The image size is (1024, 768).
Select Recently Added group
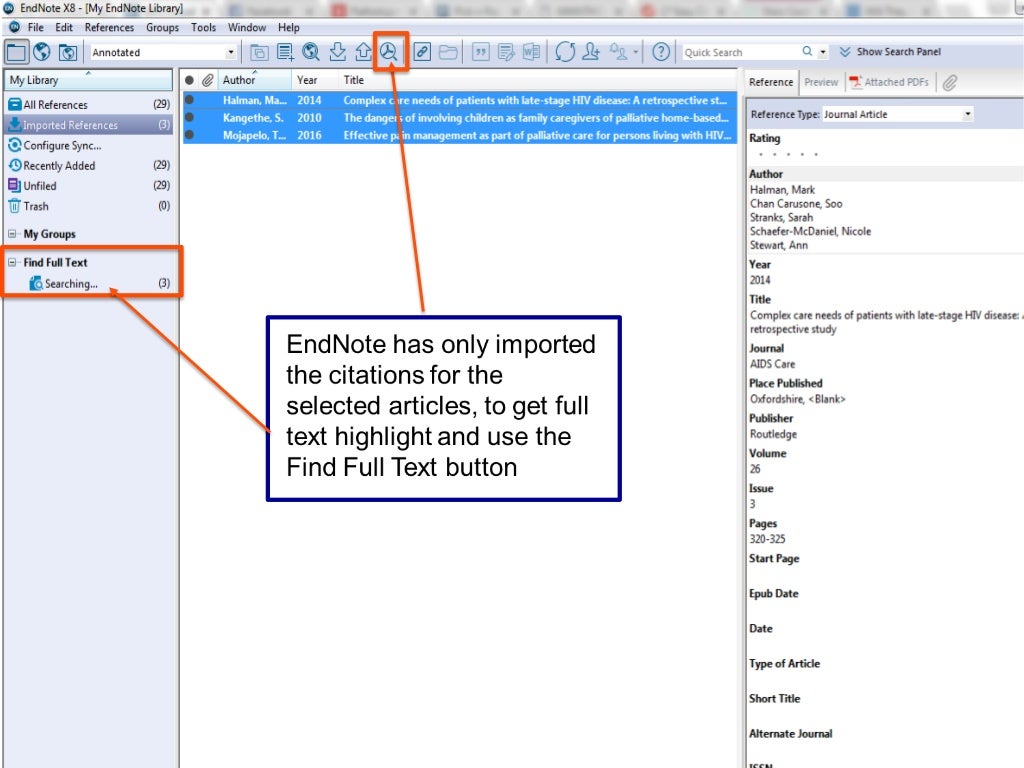tap(89, 166)
